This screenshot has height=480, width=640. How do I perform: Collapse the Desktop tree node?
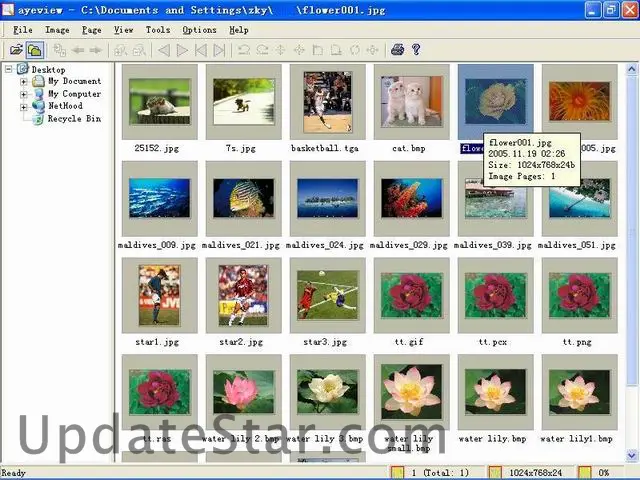pos(9,69)
